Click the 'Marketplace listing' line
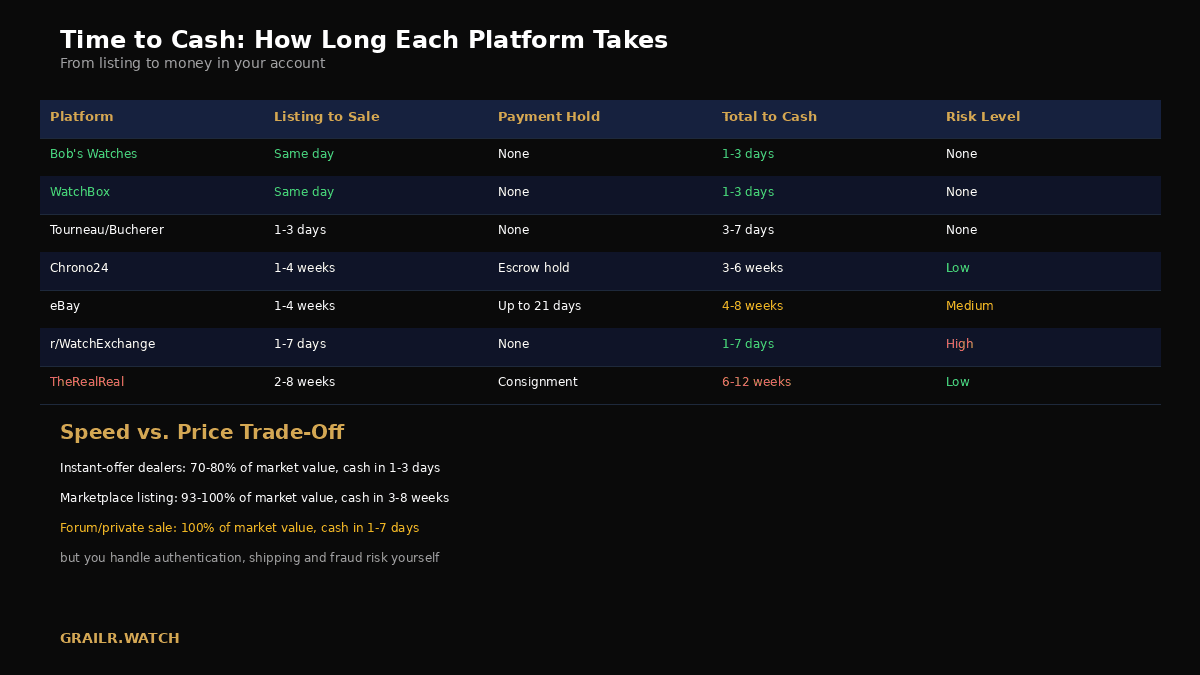Viewport: 1200px width, 675px height. click(255, 498)
